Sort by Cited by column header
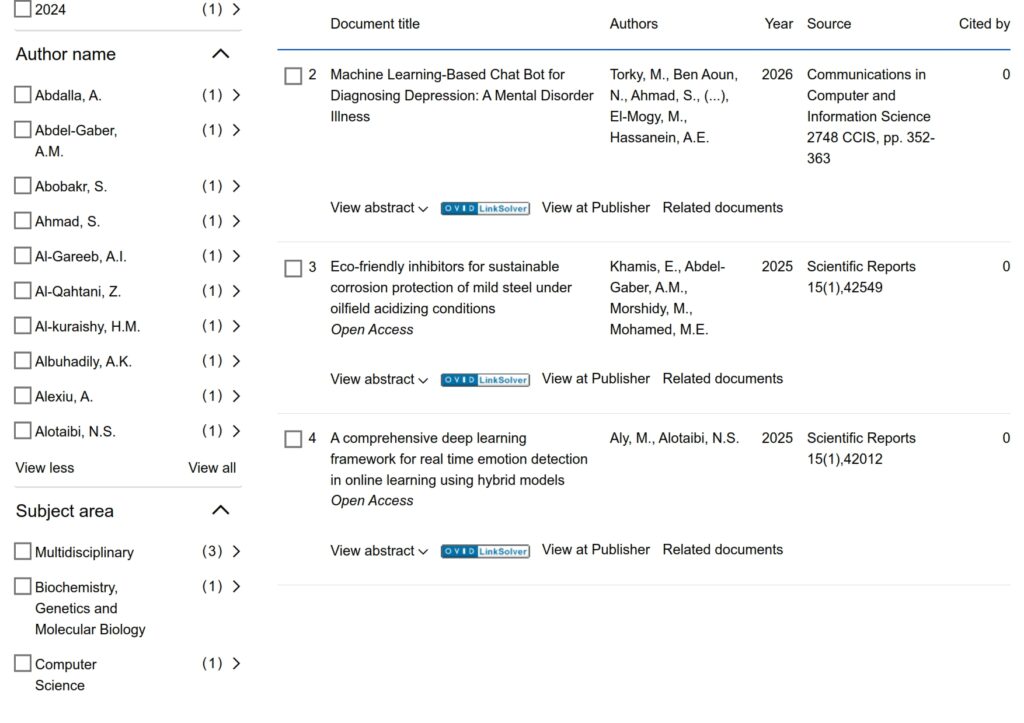This screenshot has width=1024, height=723. tap(984, 24)
